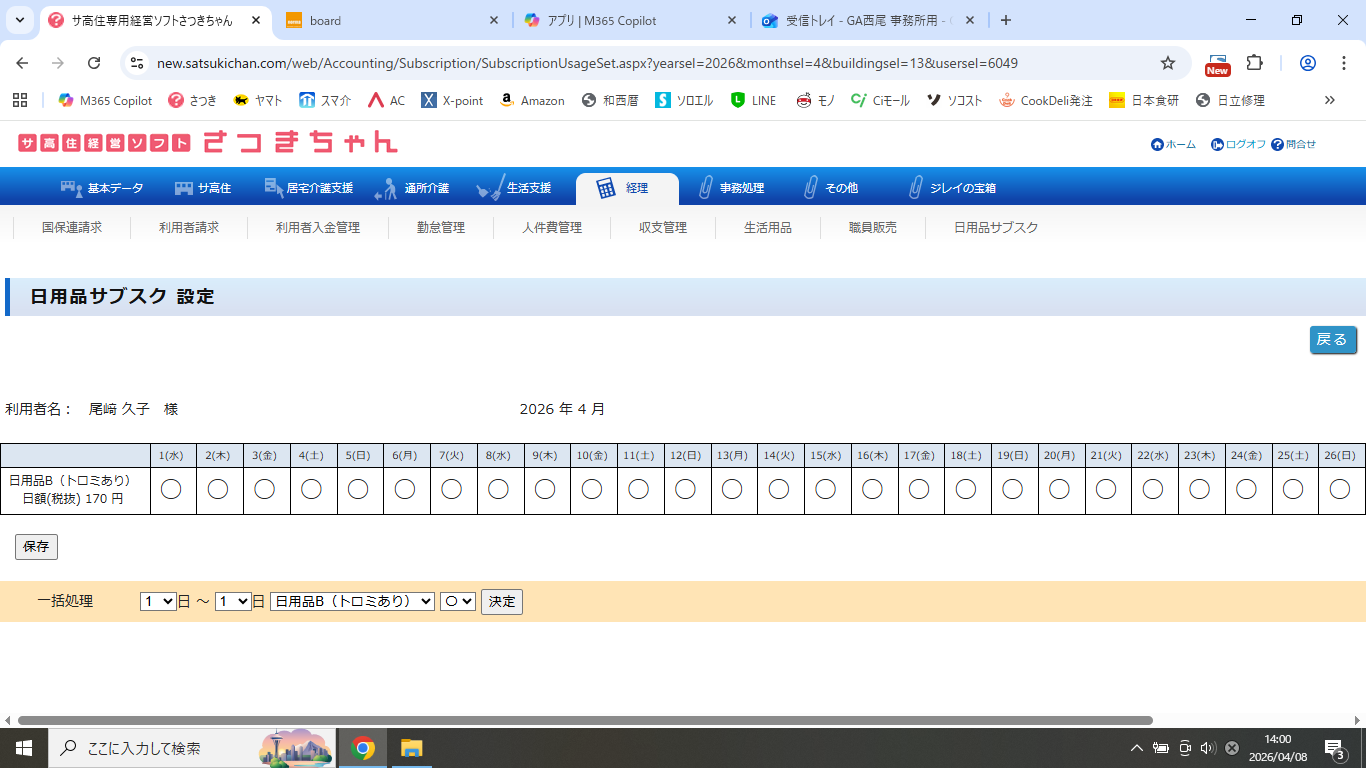
Task: Toggle the circle for 1(水)
Action: 171,489
